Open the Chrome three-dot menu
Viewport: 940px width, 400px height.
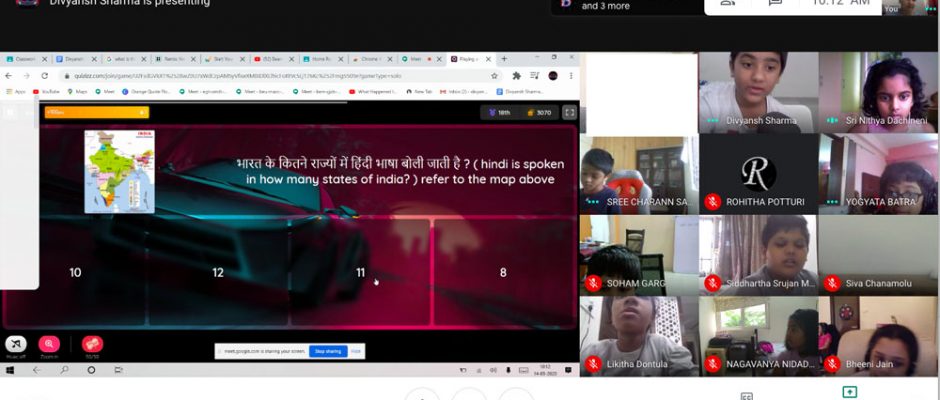pos(571,76)
